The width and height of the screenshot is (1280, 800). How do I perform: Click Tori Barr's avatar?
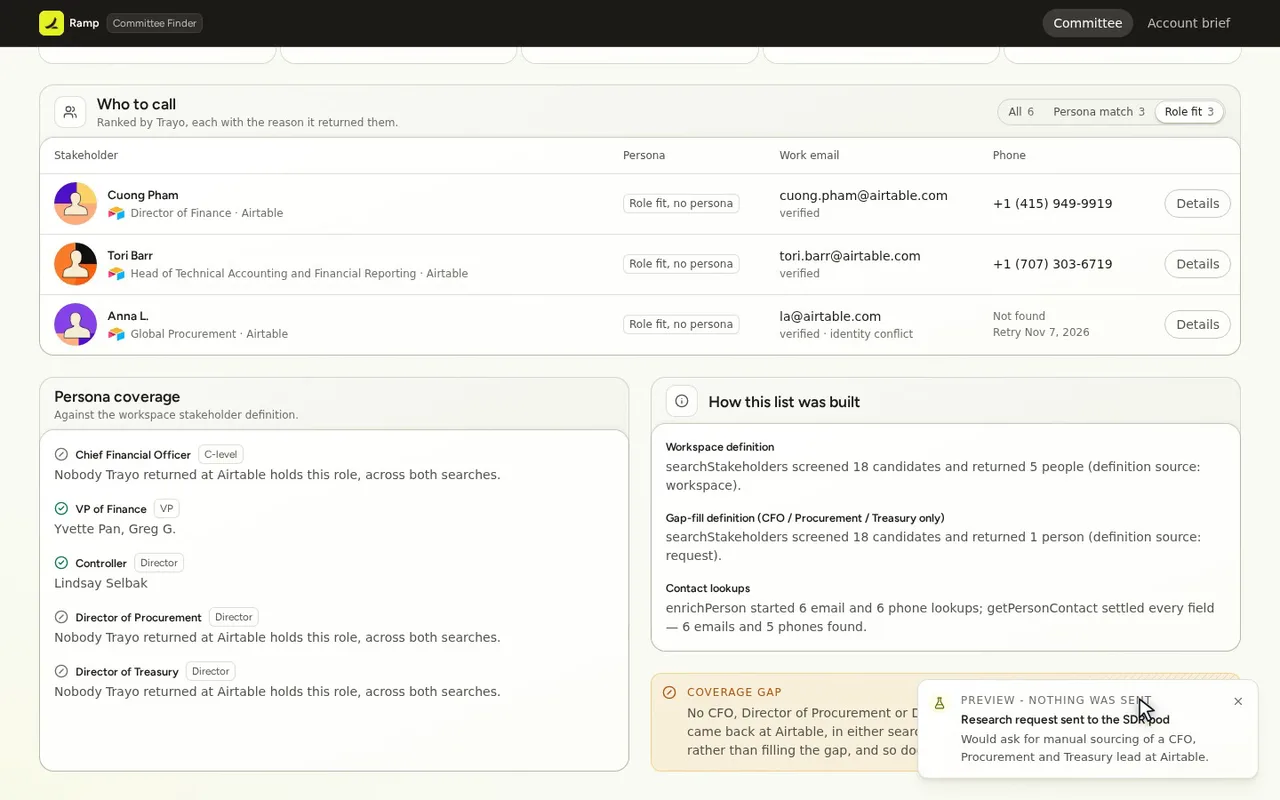(x=75, y=264)
